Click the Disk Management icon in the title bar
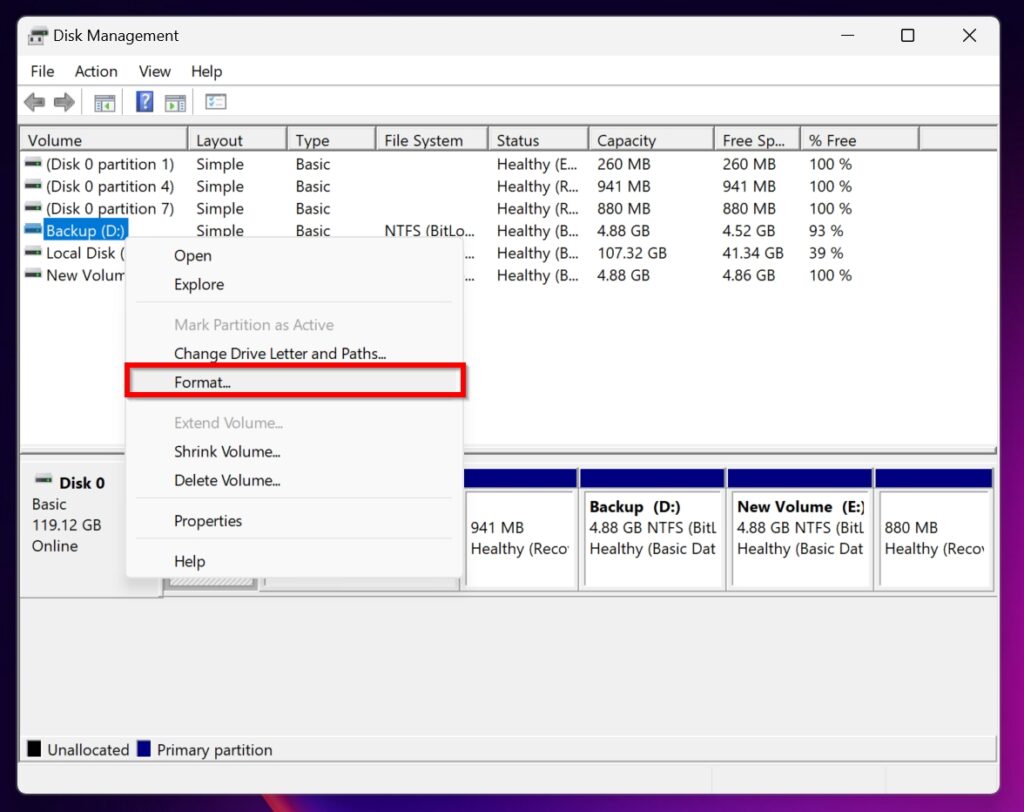This screenshot has height=812, width=1024. coord(37,35)
